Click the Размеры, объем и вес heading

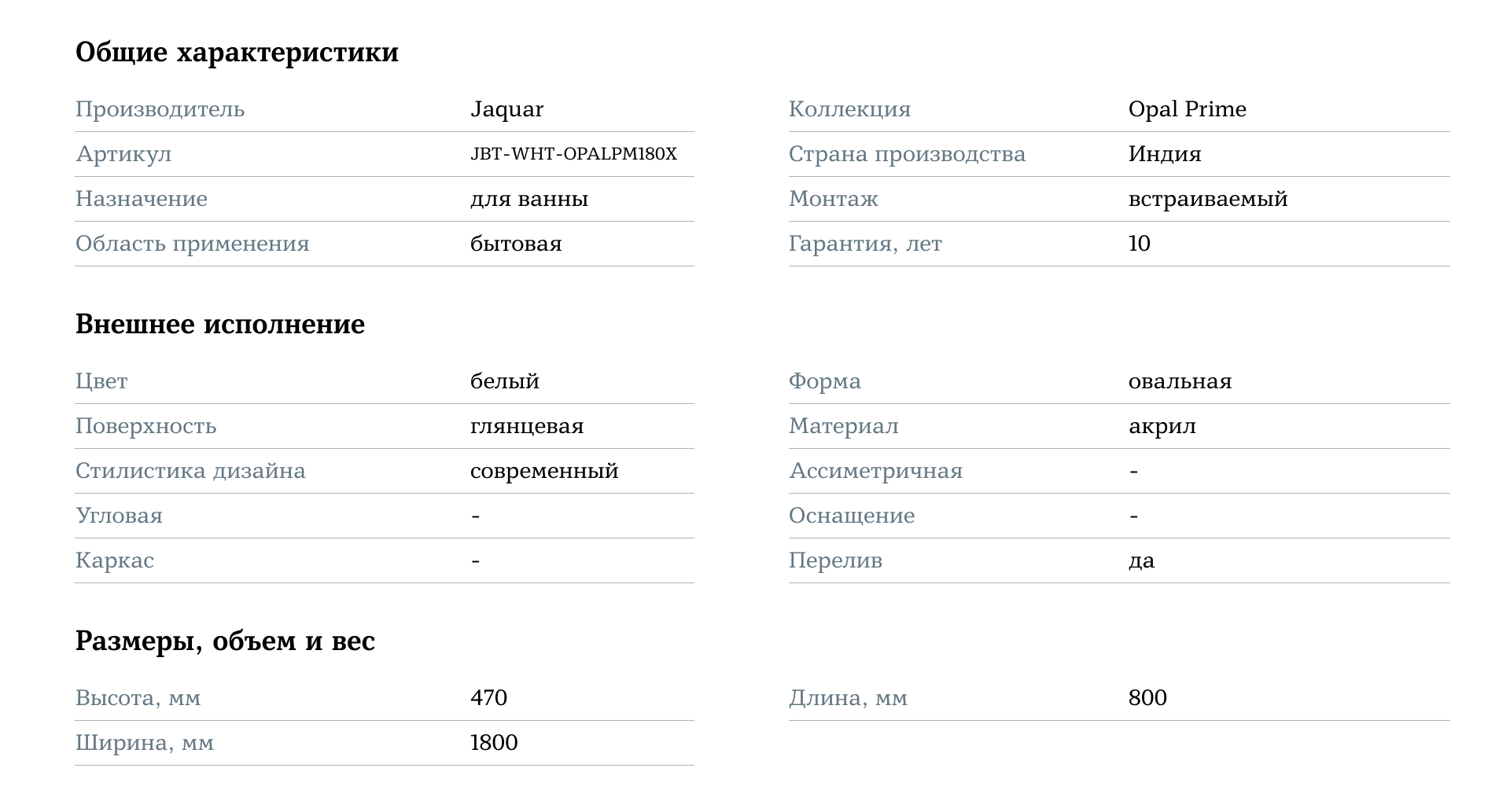tap(225, 641)
